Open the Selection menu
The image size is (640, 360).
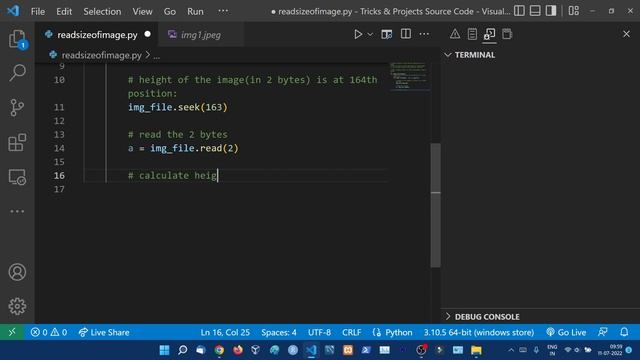(x=102, y=11)
